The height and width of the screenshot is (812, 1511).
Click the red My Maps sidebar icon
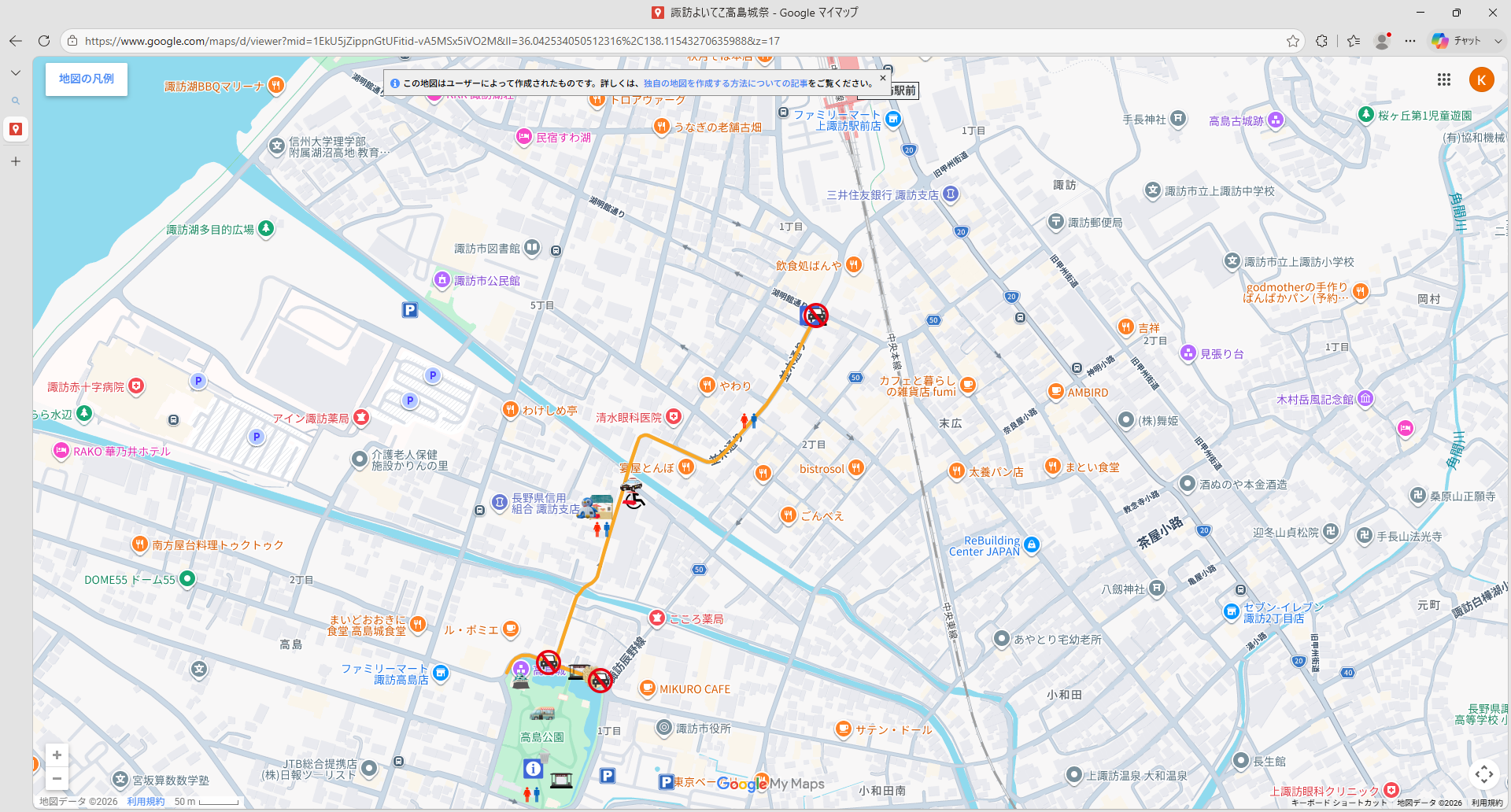coord(16,129)
